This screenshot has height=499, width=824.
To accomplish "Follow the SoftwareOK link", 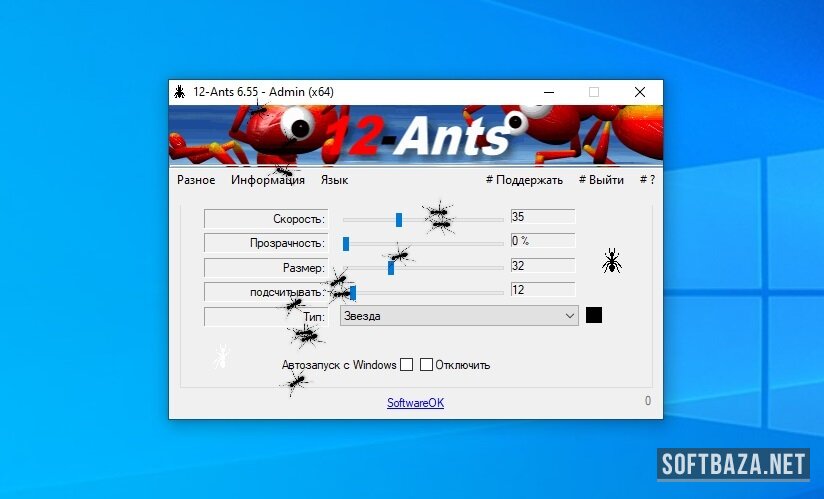I will pos(415,403).
